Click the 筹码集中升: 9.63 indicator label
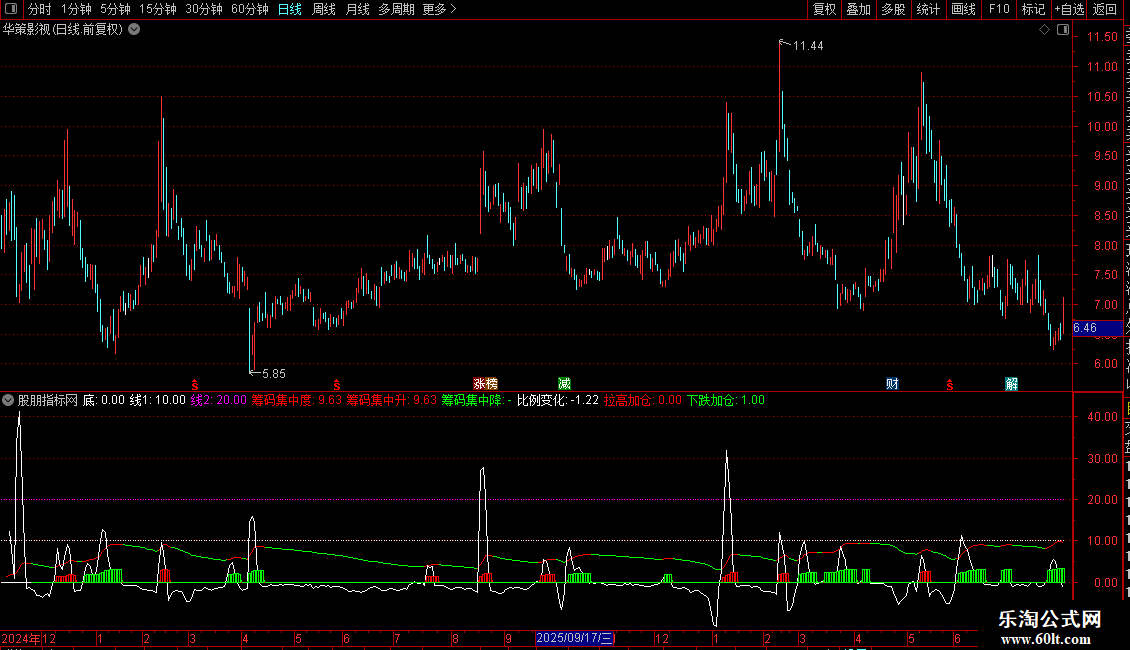 pos(391,400)
